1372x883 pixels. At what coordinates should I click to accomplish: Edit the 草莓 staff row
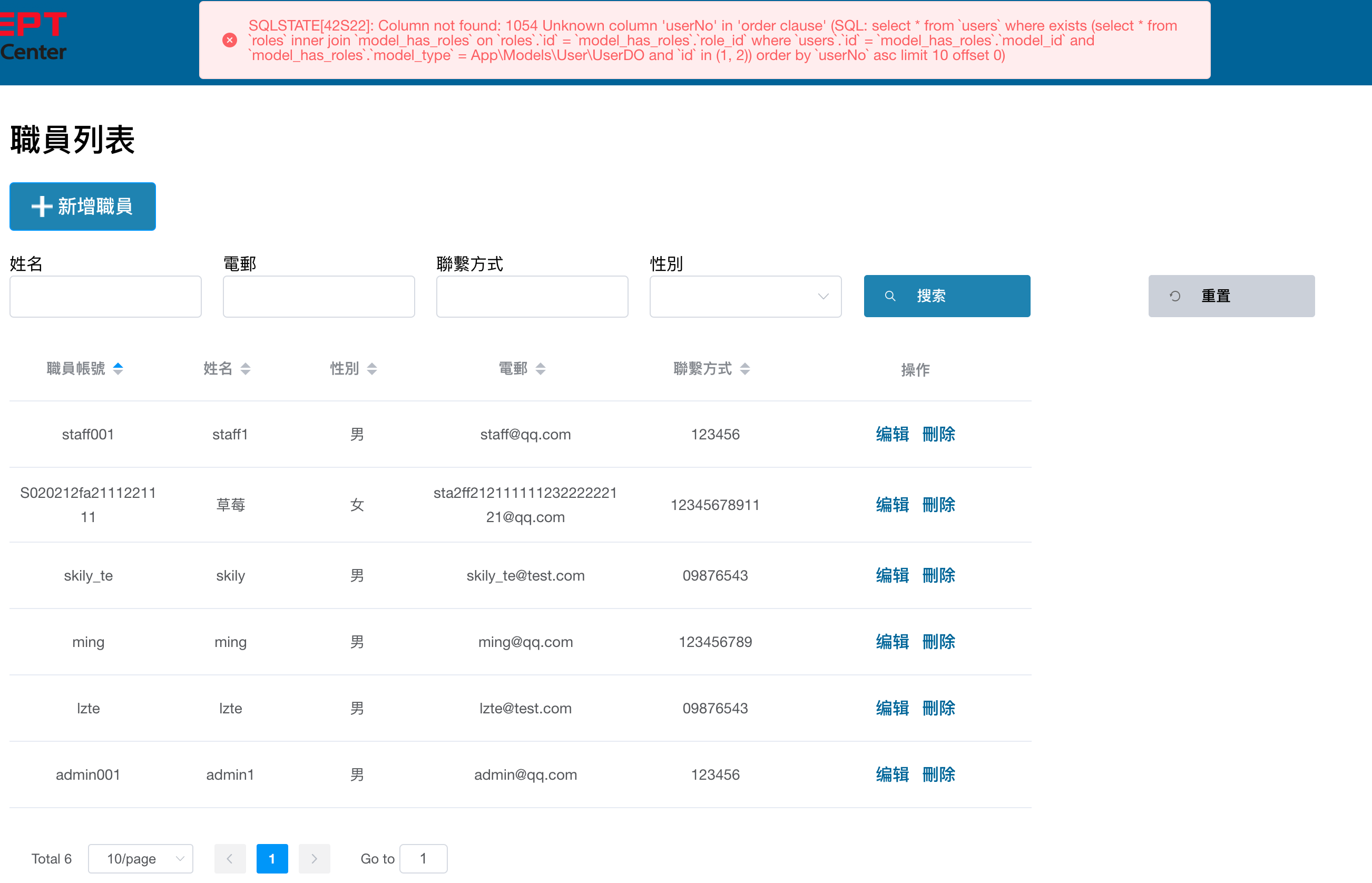892,505
